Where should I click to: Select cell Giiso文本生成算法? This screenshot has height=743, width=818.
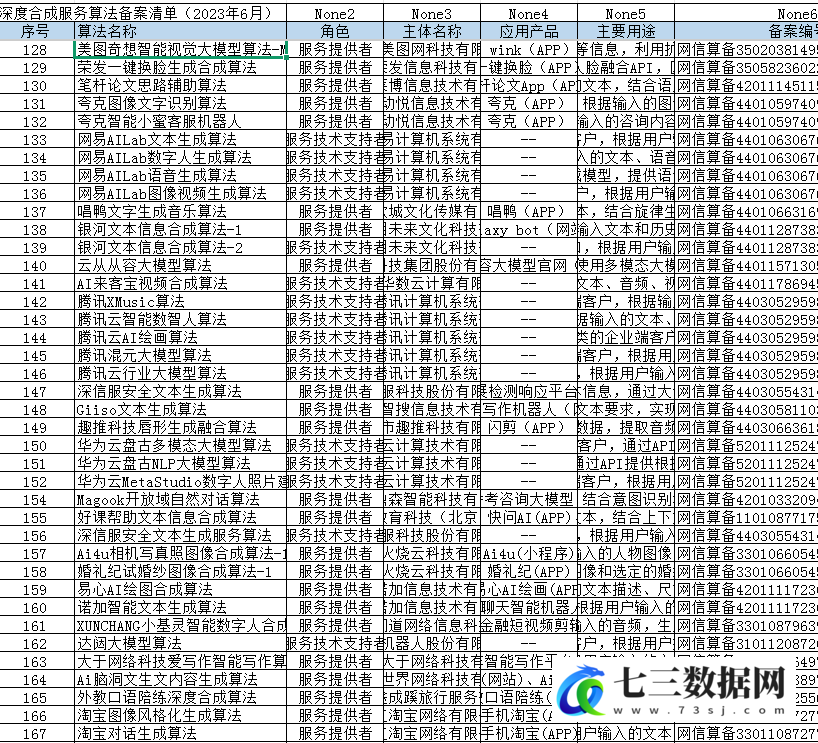[x=181, y=410]
